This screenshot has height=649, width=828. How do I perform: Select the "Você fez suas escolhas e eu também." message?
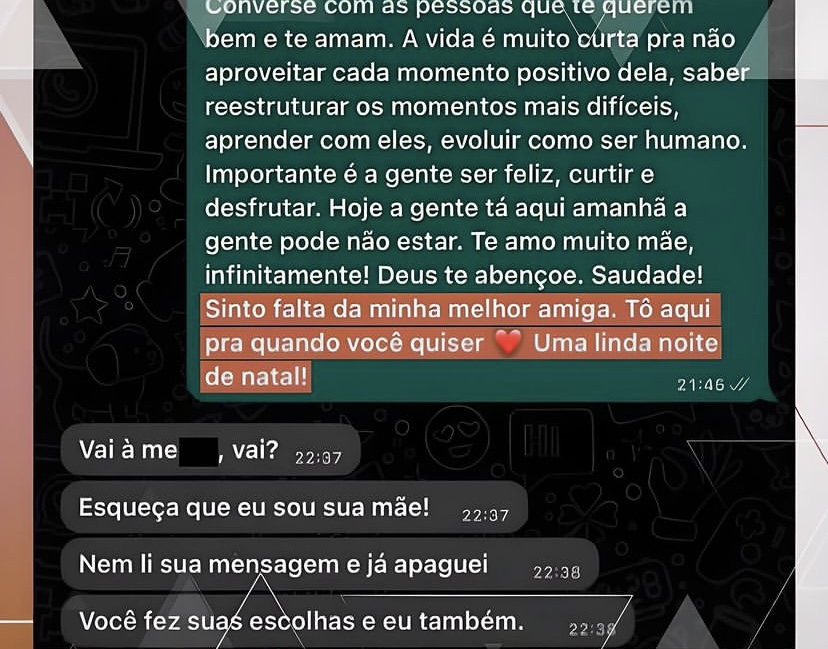coord(347,622)
